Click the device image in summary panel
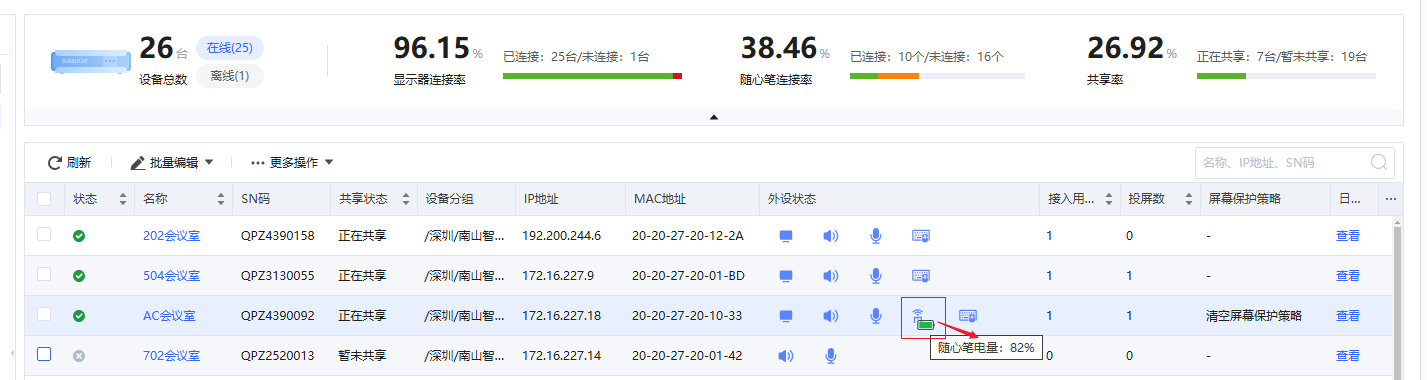 (91, 62)
